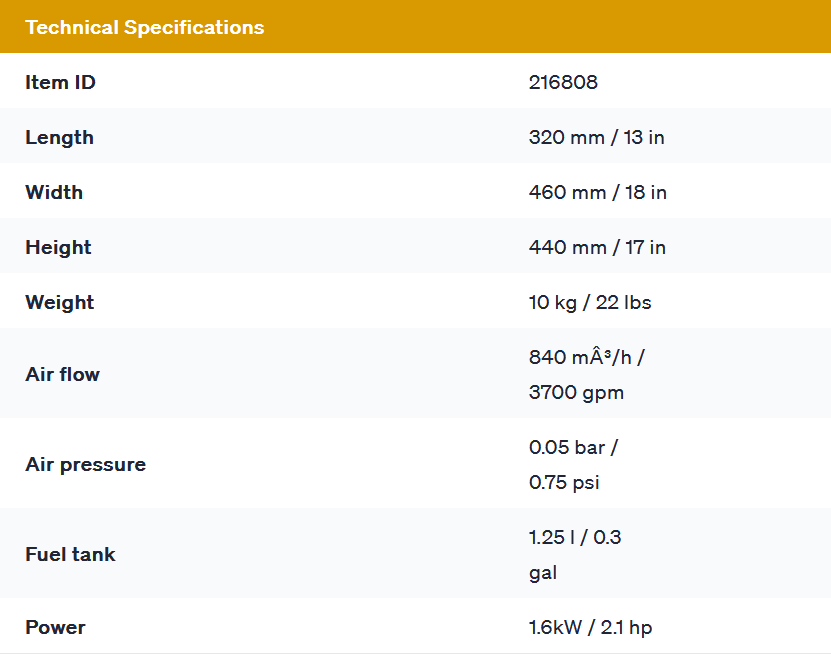Click the item ID number 216808

click(x=563, y=82)
